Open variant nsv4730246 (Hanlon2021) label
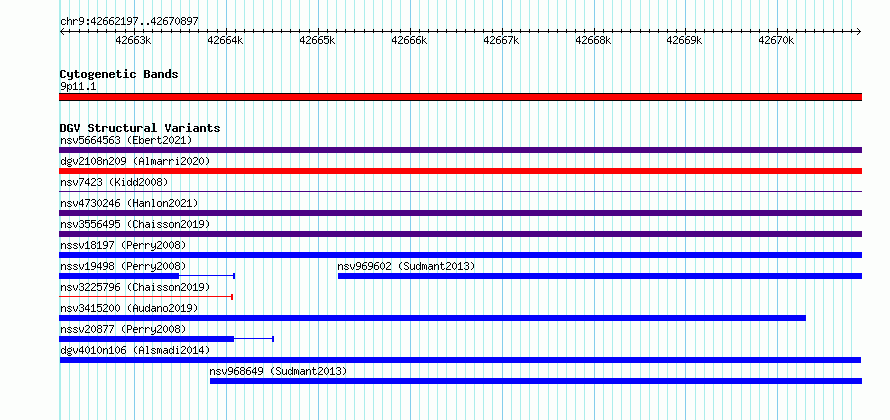 [x=129, y=203]
